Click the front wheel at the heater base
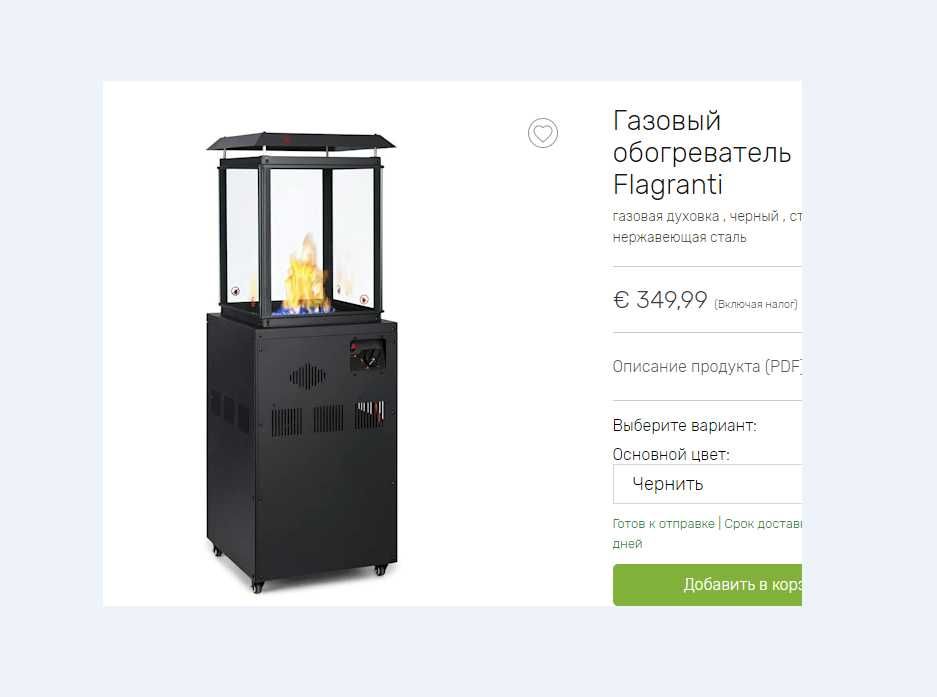The width and height of the screenshot is (937, 697). (x=258, y=587)
